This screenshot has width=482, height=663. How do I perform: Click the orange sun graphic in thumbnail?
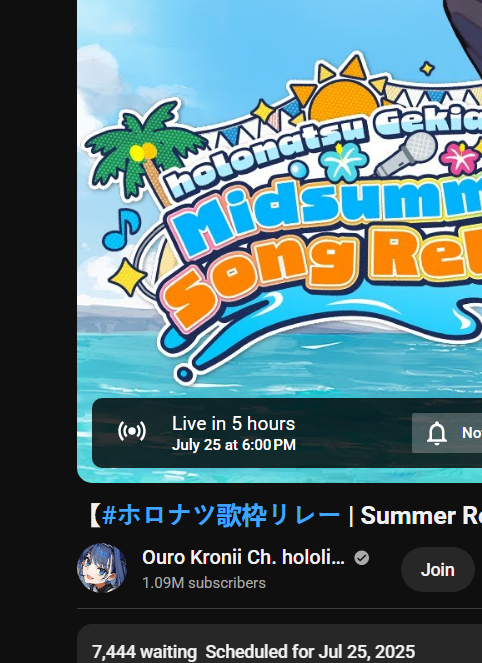coord(343,91)
